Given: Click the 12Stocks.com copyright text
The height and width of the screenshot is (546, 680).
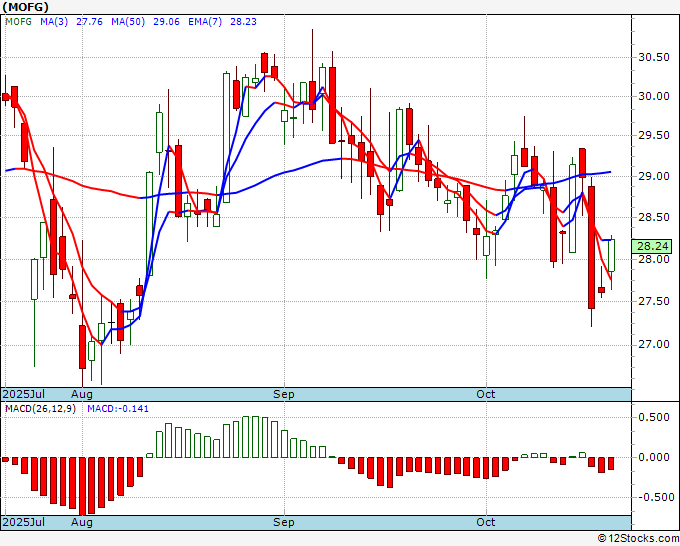Looking at the screenshot, I should [638, 538].
